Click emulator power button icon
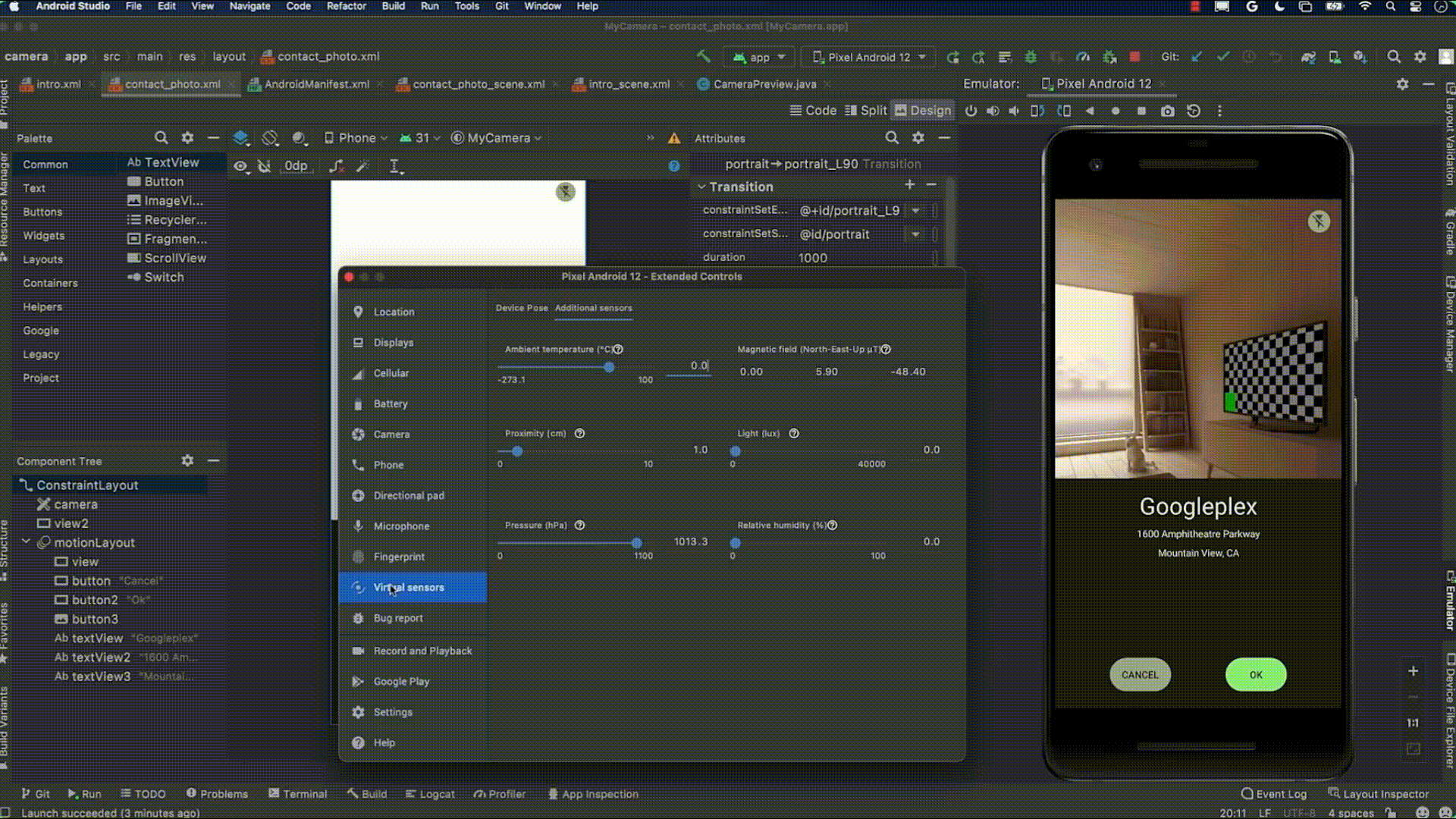The width and height of the screenshot is (1456, 819). click(x=971, y=111)
